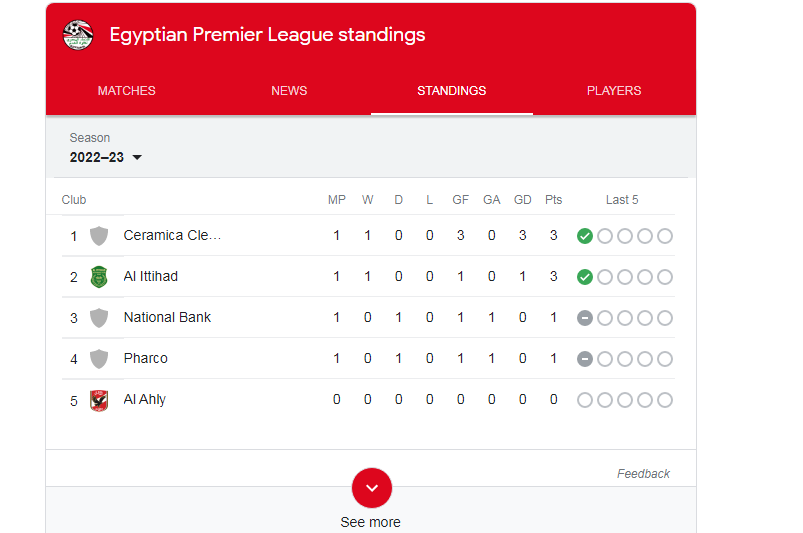
Task: Click Al Ahly first empty result circle
Action: click(585, 400)
